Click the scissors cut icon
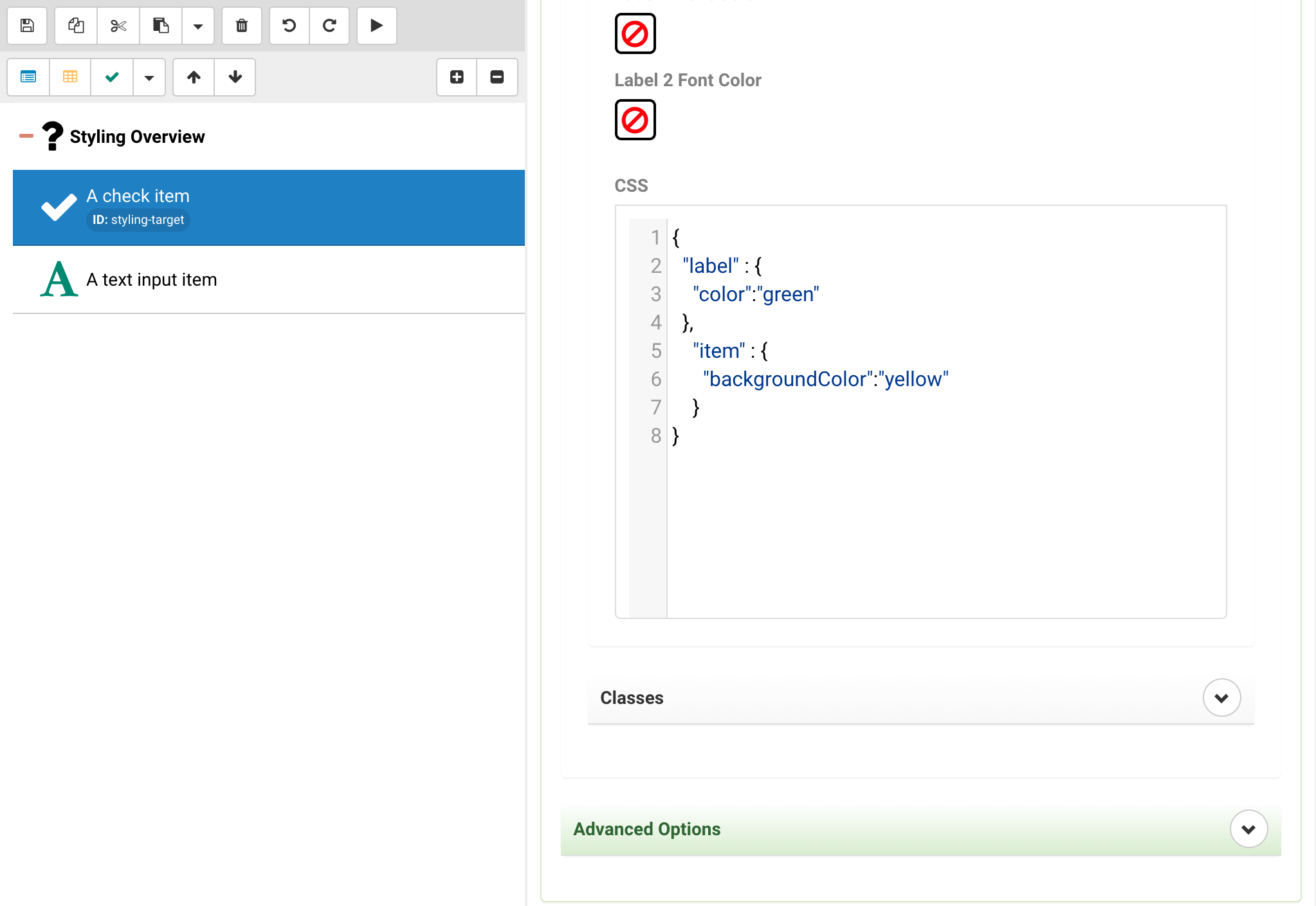 pos(118,26)
